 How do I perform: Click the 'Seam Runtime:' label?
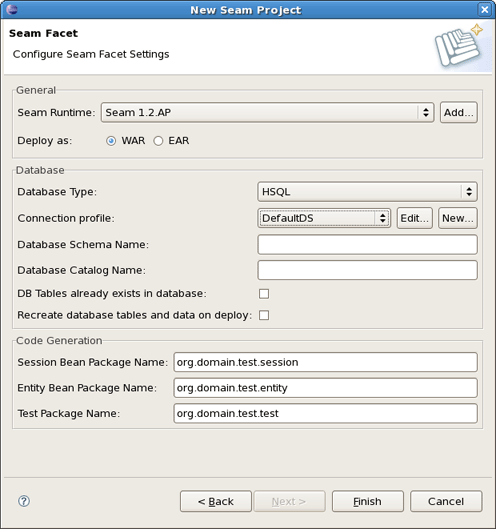click(56, 112)
